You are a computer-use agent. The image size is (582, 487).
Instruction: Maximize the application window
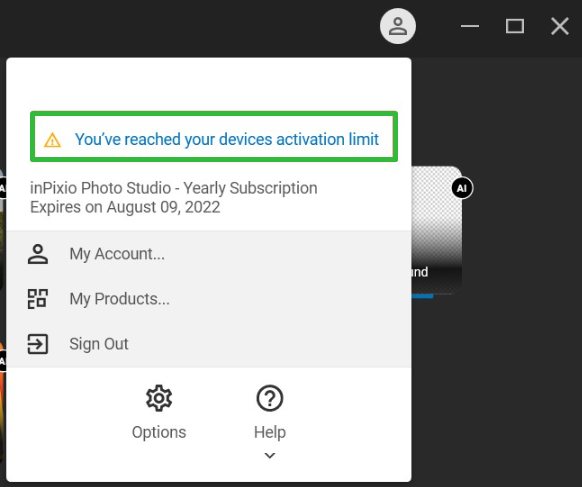515,26
